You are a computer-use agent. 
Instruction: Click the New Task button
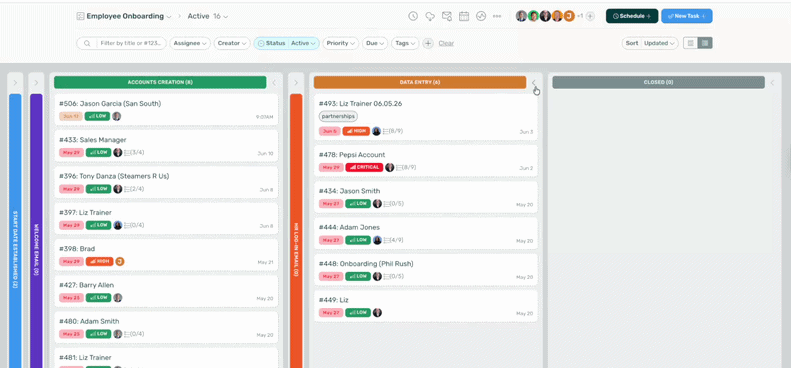coord(687,16)
